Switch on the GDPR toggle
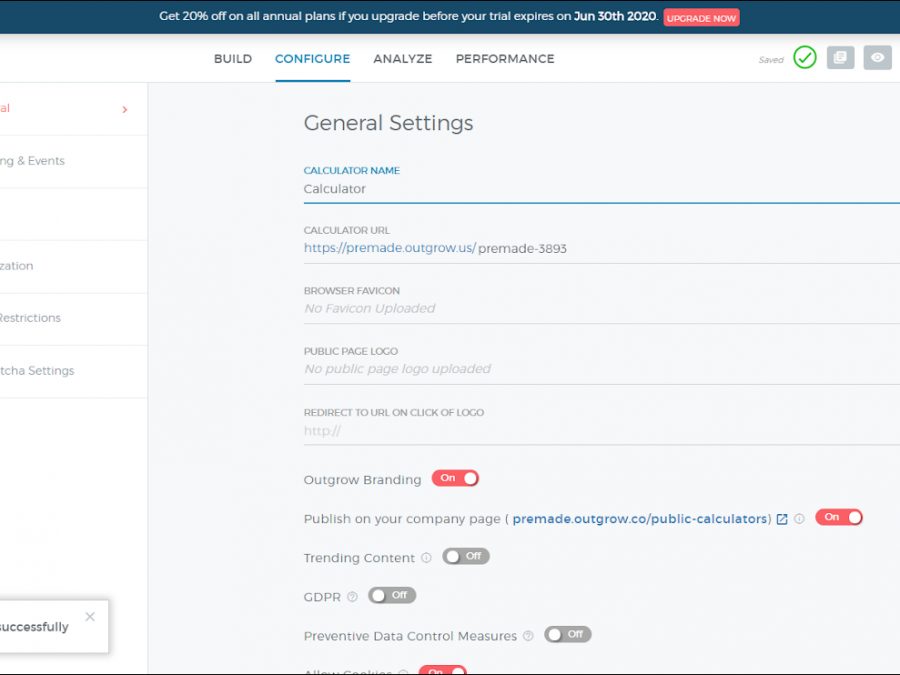Screen dimensions: 900x675 pos(392,596)
